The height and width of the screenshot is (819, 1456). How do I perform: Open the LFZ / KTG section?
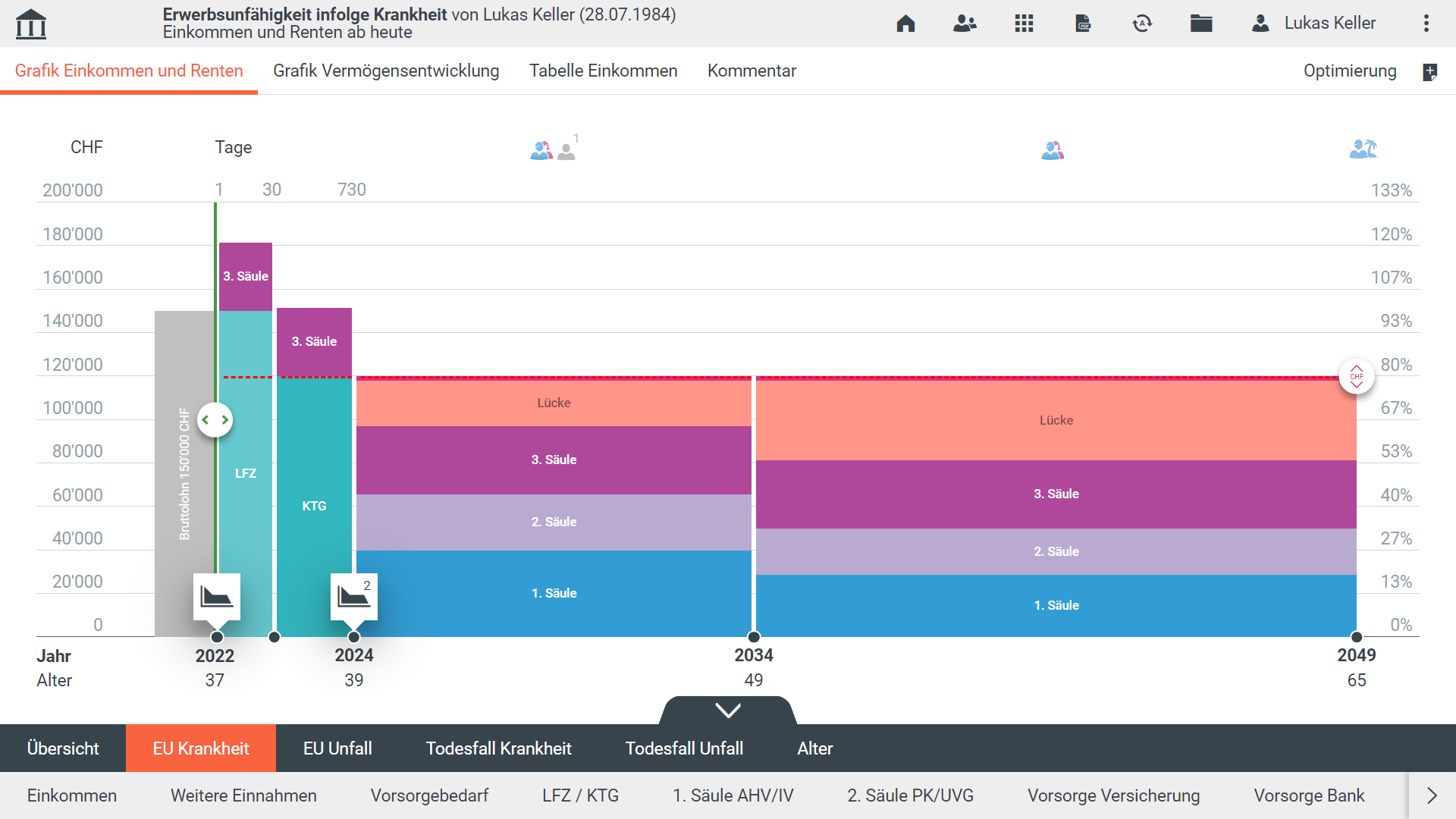point(580,795)
